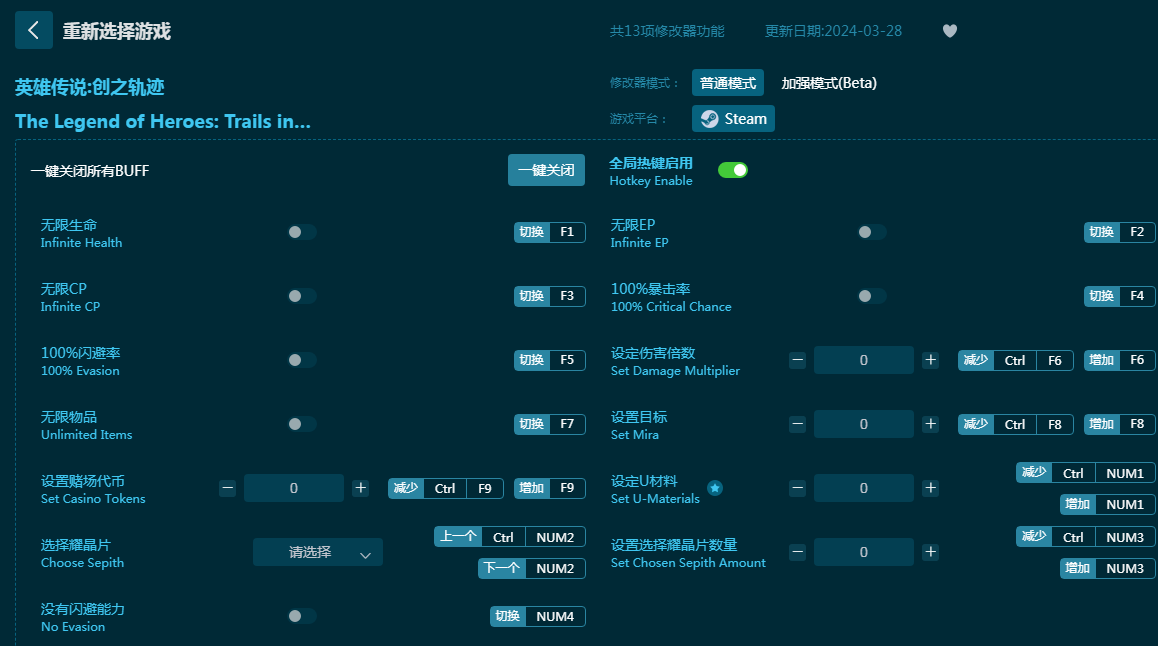Click 共13项修改器功能 text

pos(667,31)
